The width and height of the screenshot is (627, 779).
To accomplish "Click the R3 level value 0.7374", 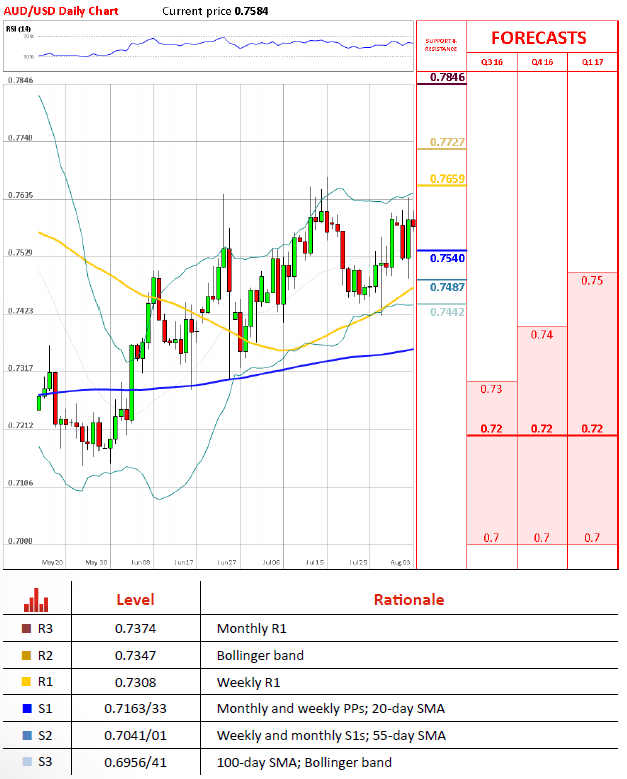I will pyautogui.click(x=135, y=628).
